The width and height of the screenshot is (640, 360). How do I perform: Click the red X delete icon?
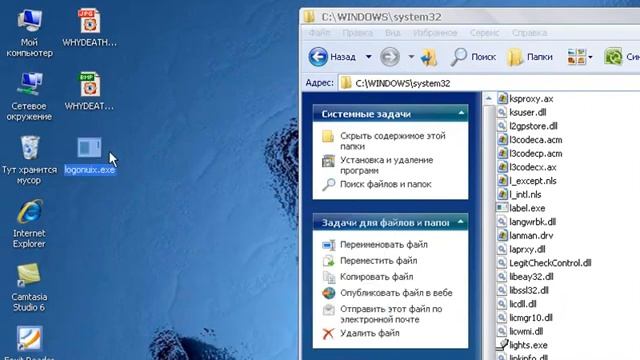[328, 333]
